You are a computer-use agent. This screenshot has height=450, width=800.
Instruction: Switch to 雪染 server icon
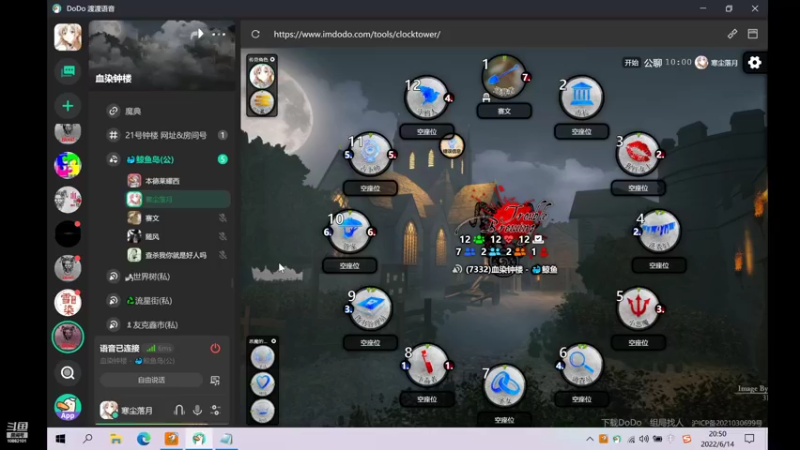click(67, 303)
